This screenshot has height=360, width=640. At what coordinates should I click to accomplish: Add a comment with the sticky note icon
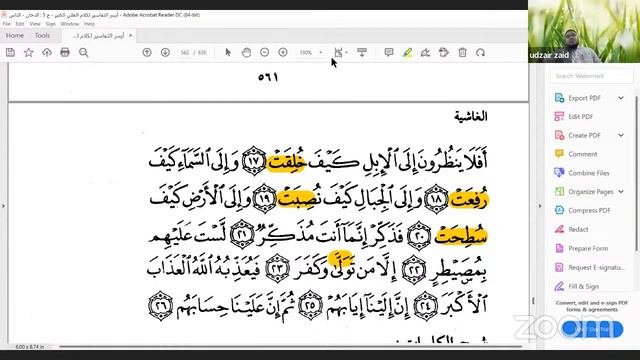tap(389, 52)
